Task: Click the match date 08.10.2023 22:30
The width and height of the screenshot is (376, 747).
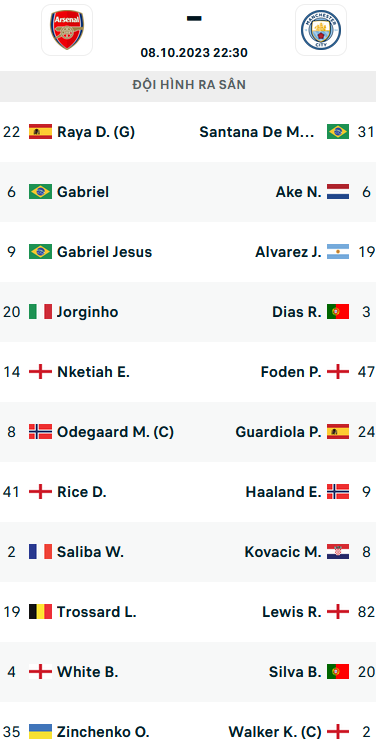Action: point(194,52)
